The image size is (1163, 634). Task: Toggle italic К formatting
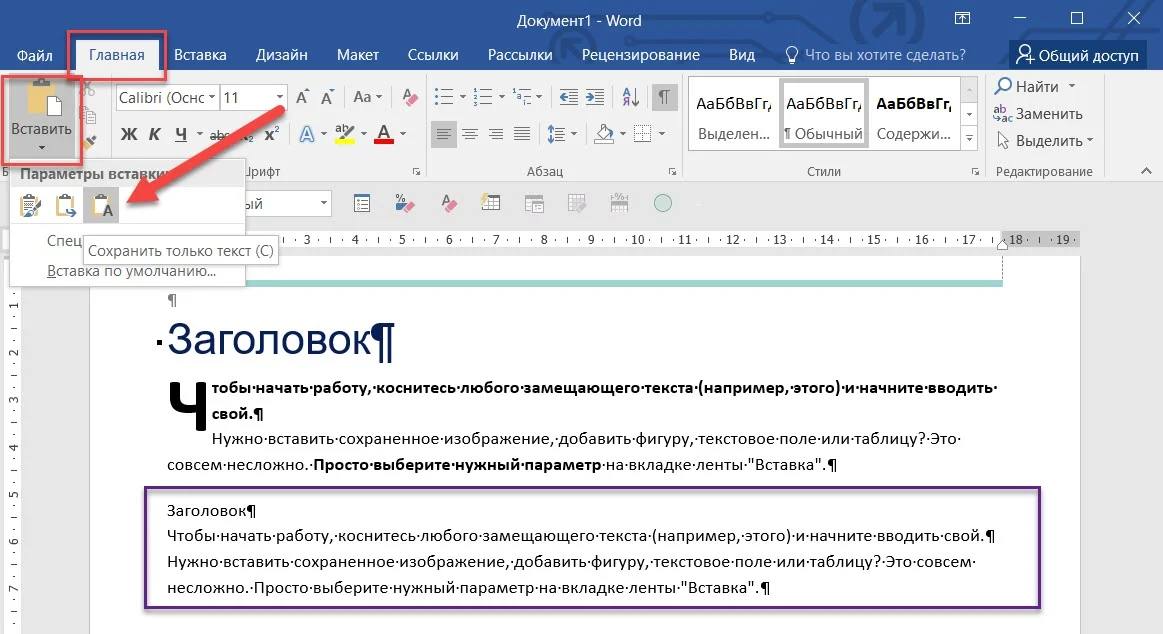click(154, 134)
